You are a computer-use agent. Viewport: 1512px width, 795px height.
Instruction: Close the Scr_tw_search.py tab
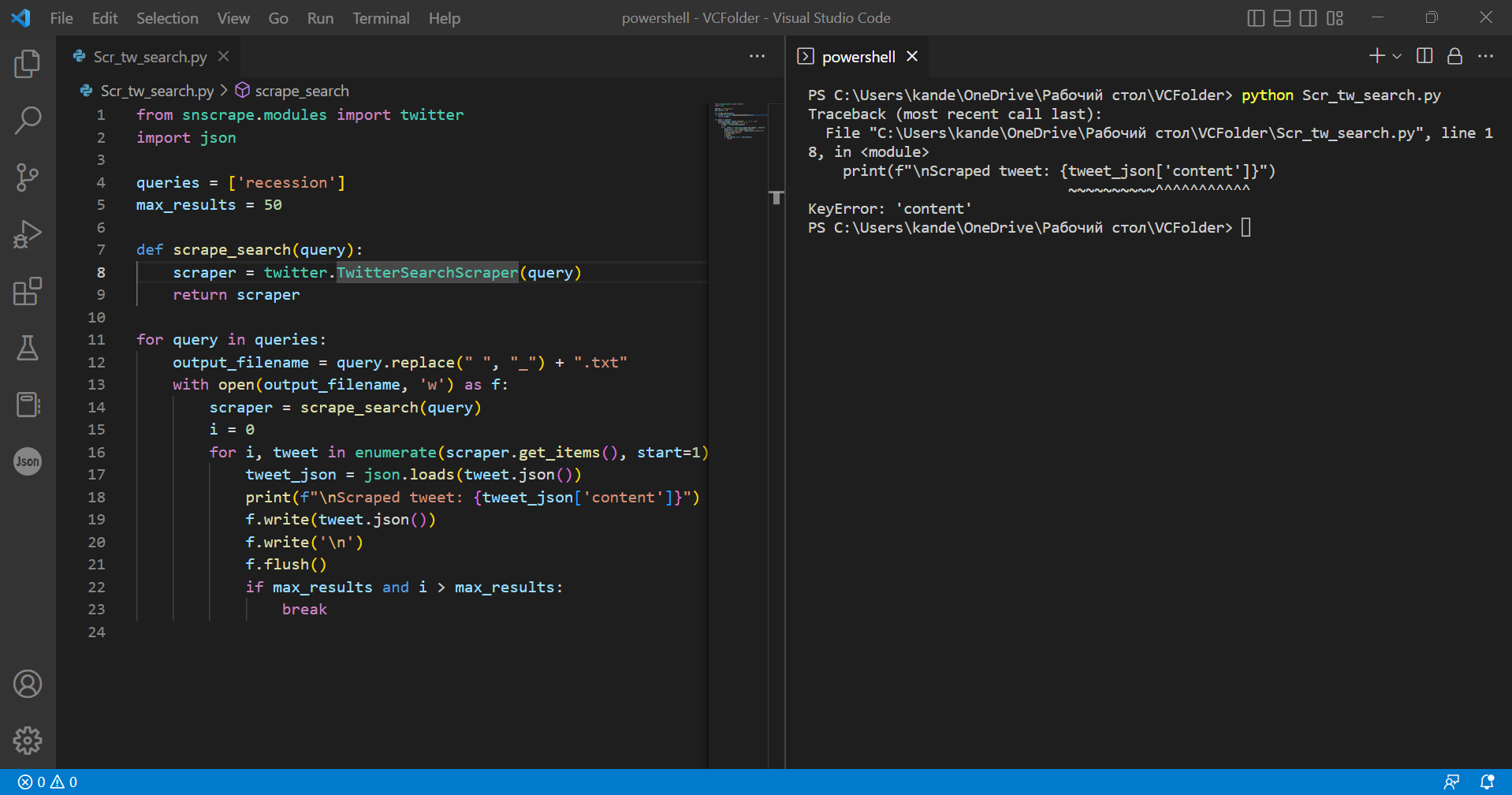click(x=224, y=57)
